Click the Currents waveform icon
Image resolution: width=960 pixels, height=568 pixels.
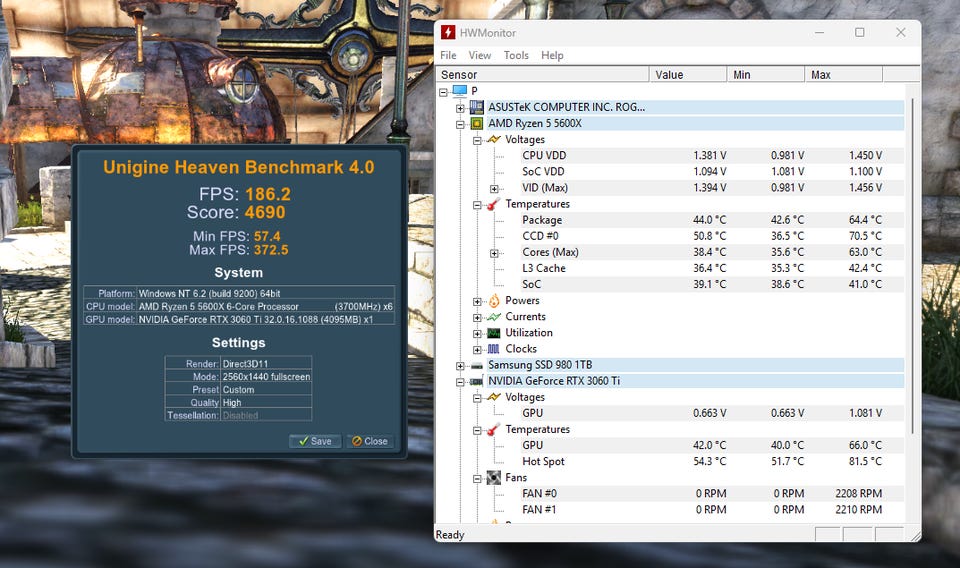[493, 316]
